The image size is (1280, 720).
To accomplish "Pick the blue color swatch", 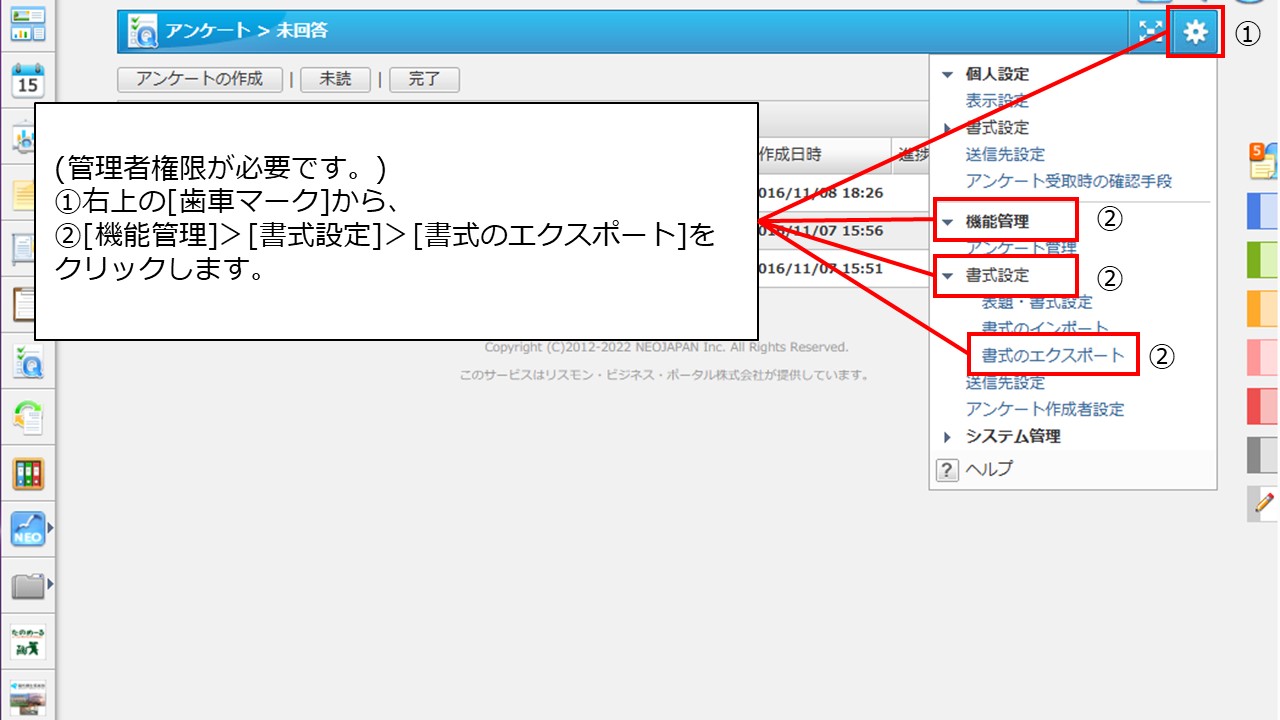I will 1263,211.
